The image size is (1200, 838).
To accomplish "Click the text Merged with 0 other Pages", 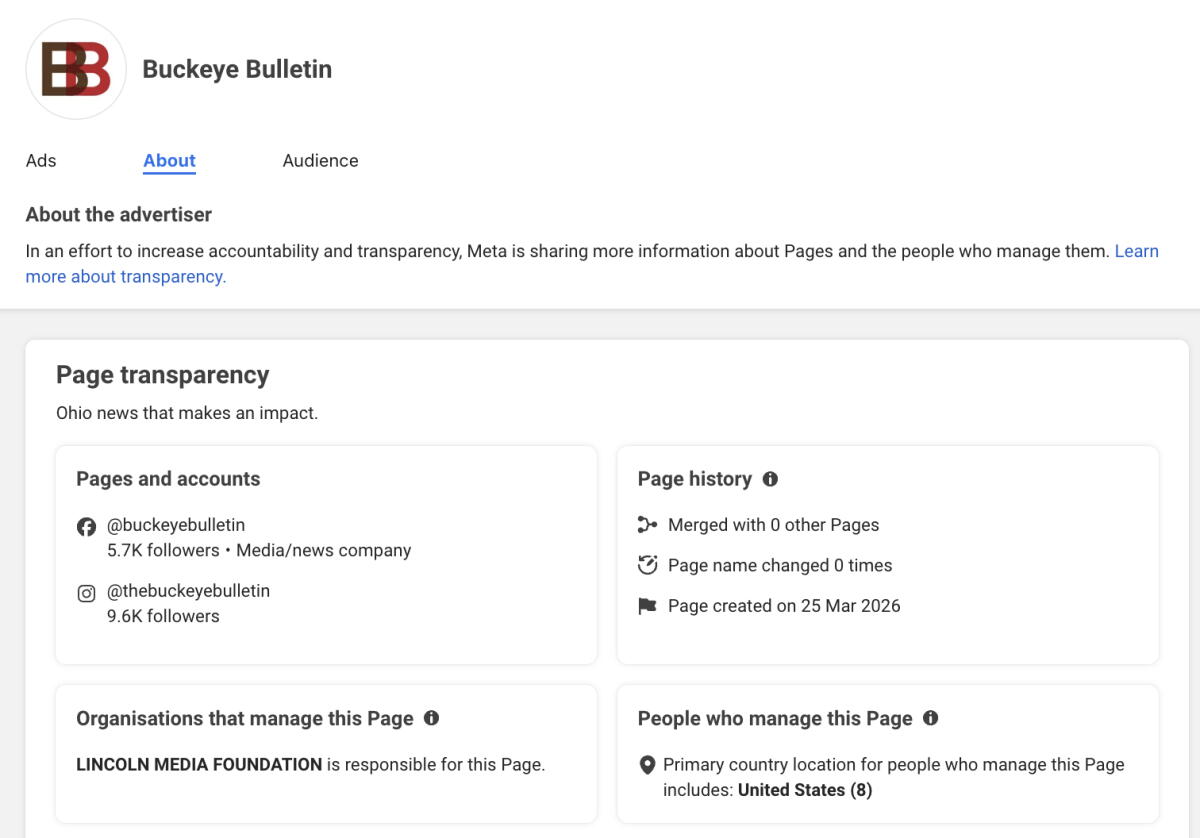I will point(774,525).
